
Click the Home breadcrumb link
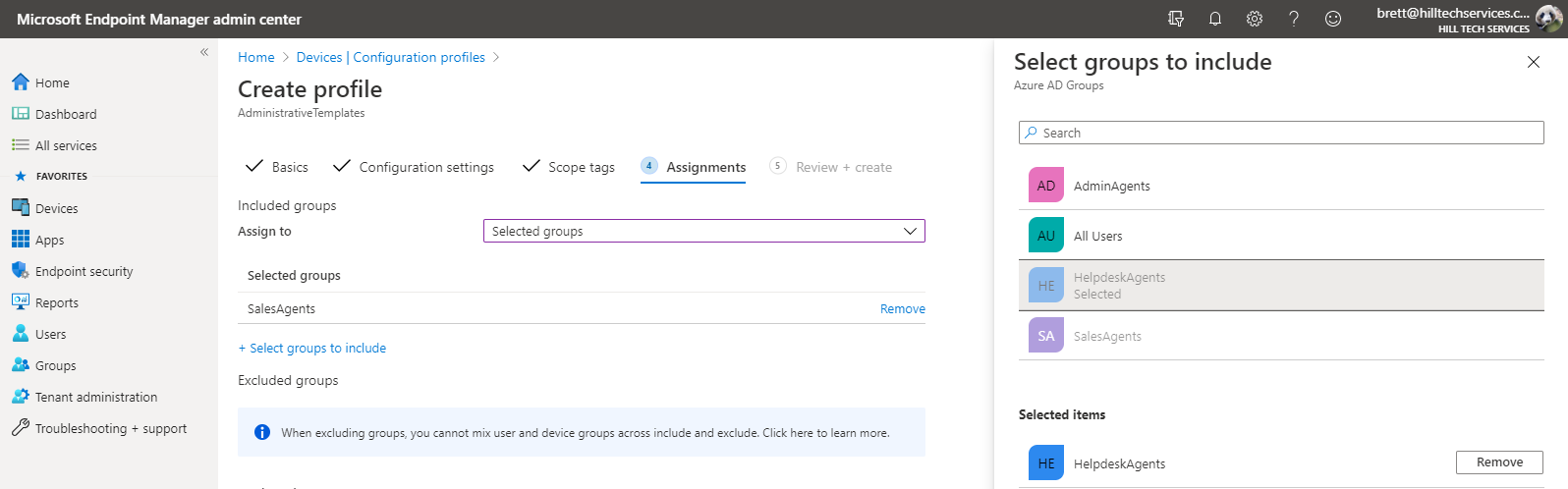coord(256,57)
